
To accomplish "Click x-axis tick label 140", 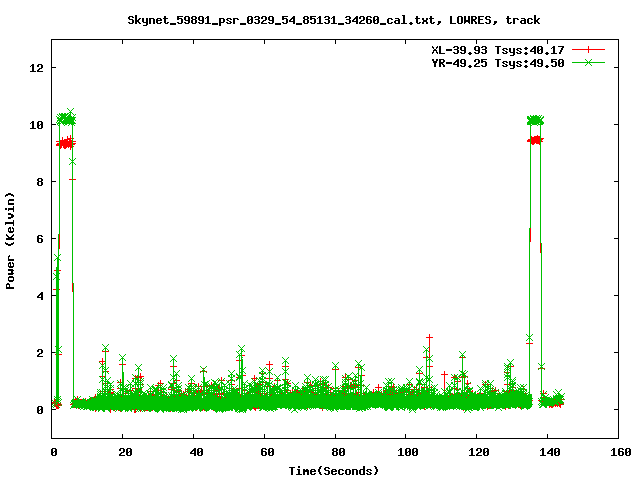I will click(x=550, y=452).
